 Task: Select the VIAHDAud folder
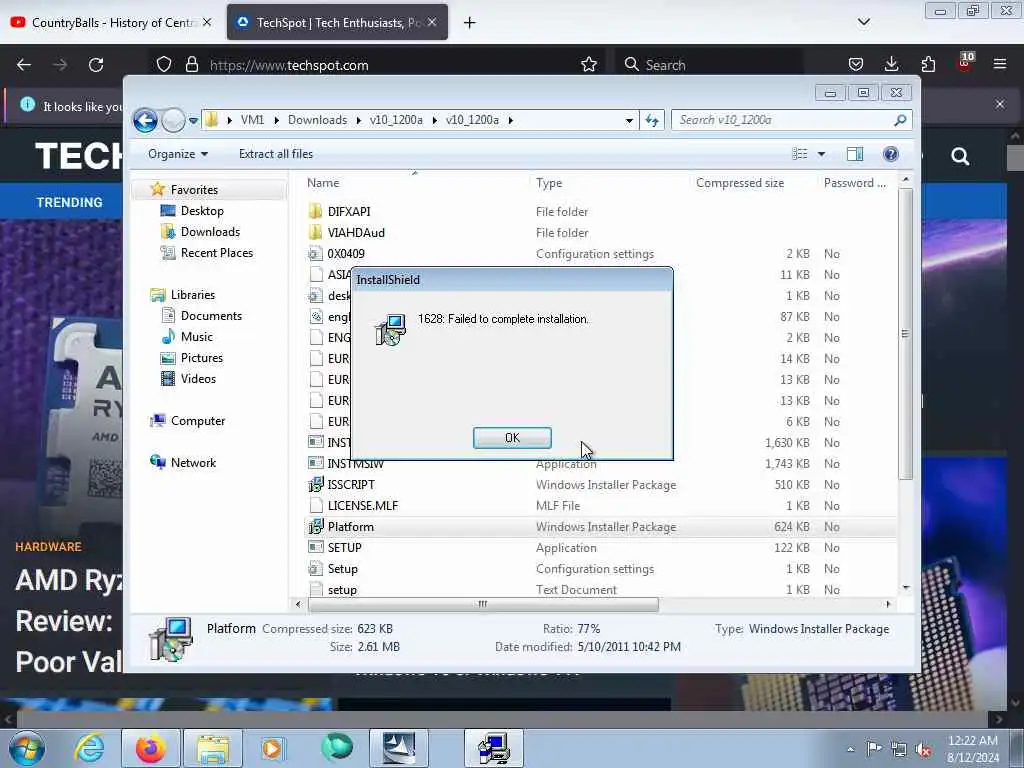click(356, 232)
